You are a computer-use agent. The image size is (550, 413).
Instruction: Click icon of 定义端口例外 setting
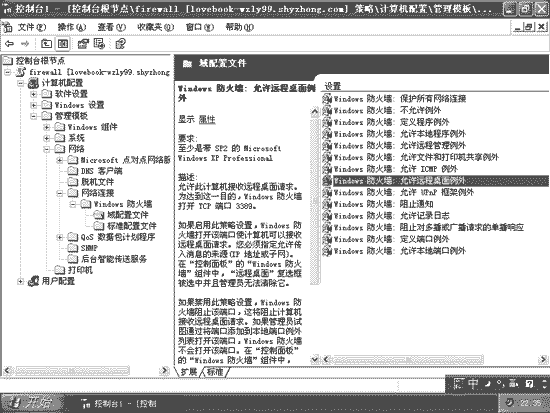click(327, 239)
